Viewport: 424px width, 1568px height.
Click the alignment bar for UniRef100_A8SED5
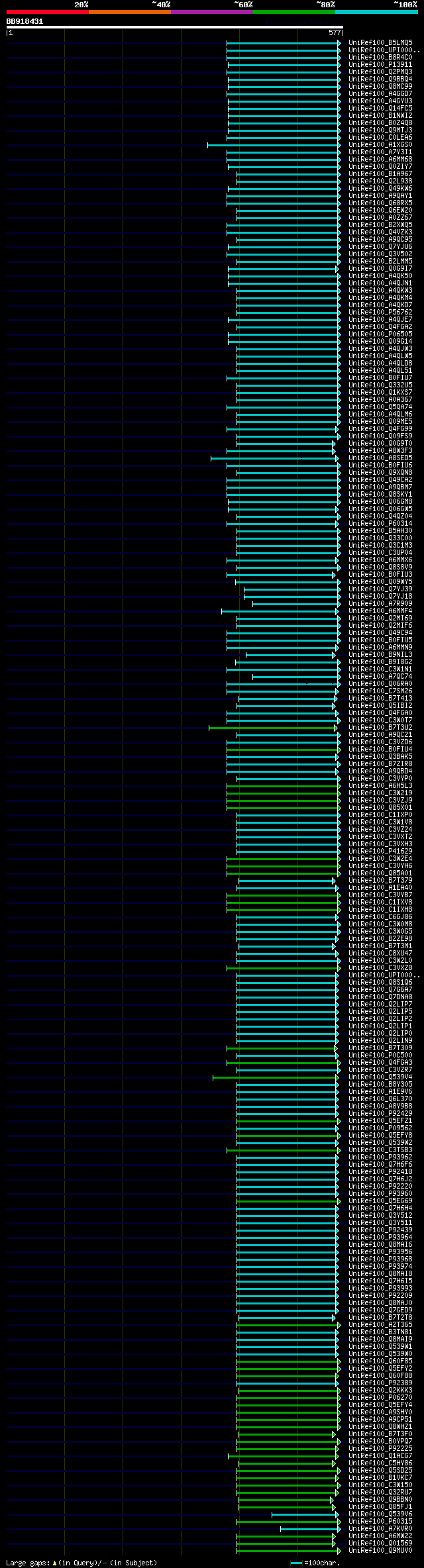pyautogui.click(x=274, y=458)
